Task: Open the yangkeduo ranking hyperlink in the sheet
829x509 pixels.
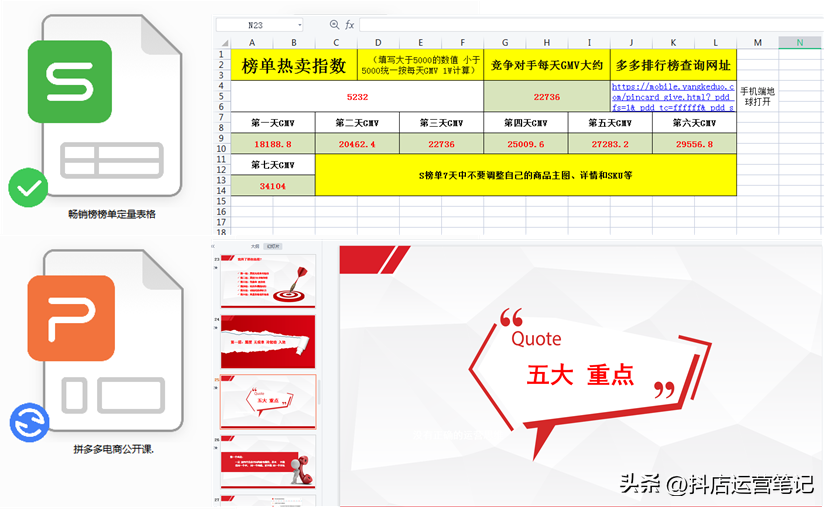Action: tap(673, 97)
